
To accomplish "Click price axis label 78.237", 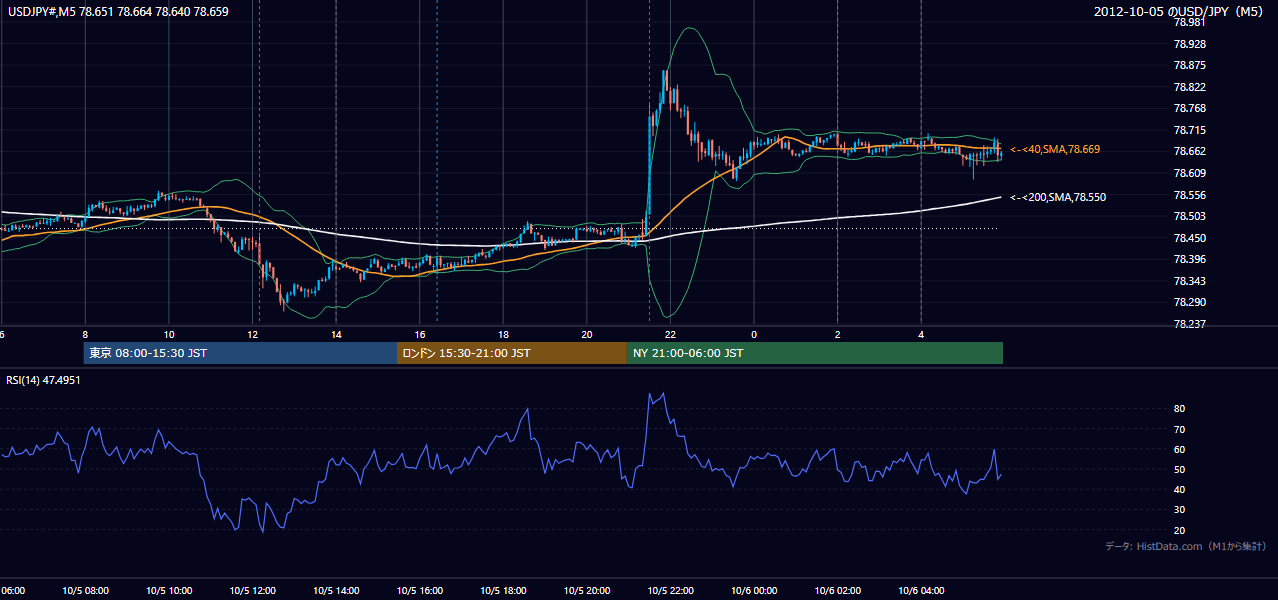I will (x=1191, y=324).
